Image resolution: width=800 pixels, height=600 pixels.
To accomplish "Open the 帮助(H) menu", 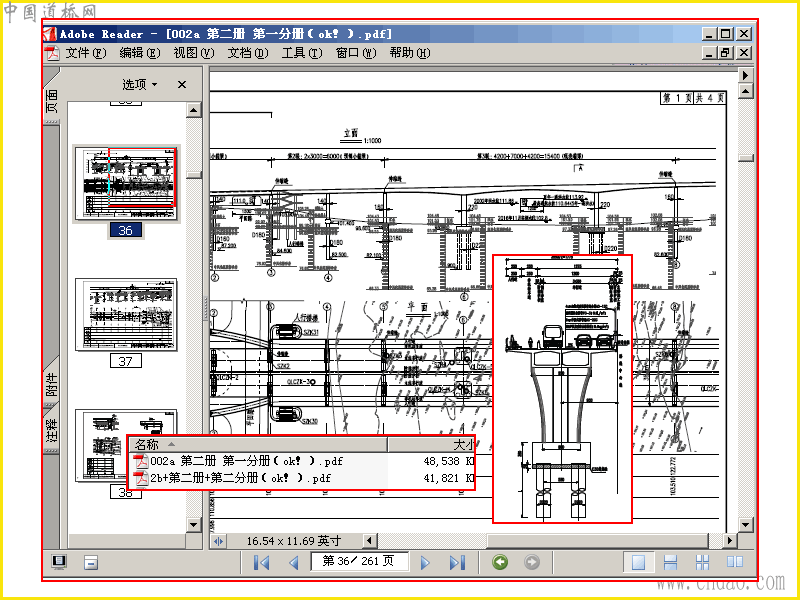I will (x=410, y=53).
